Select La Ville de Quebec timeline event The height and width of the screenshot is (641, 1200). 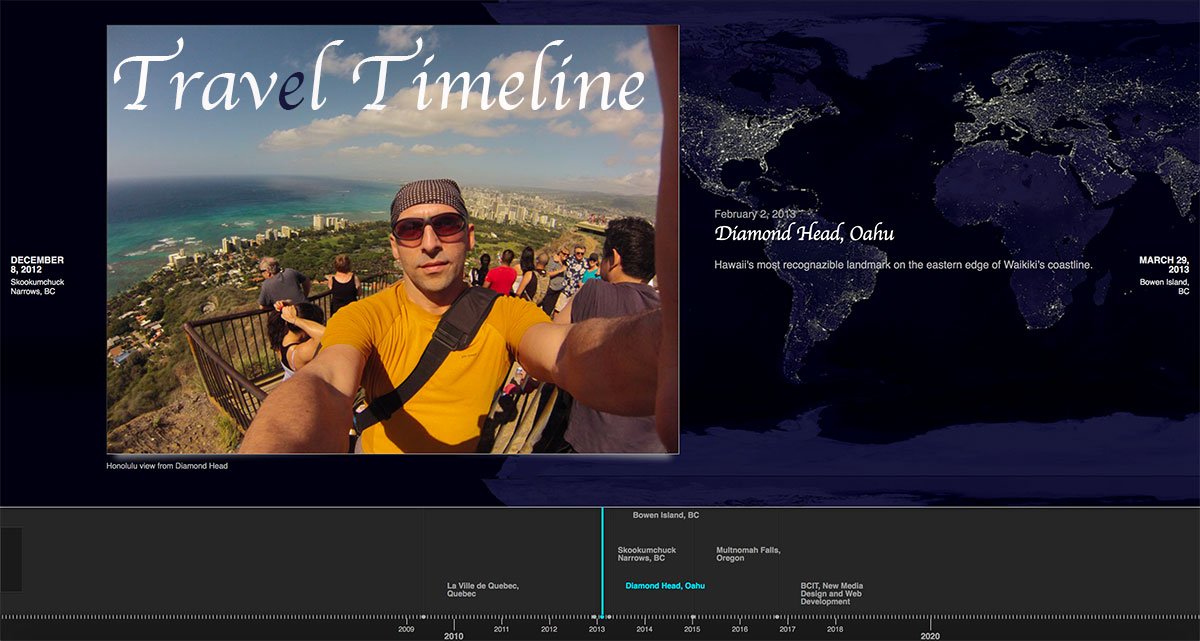(x=482, y=589)
